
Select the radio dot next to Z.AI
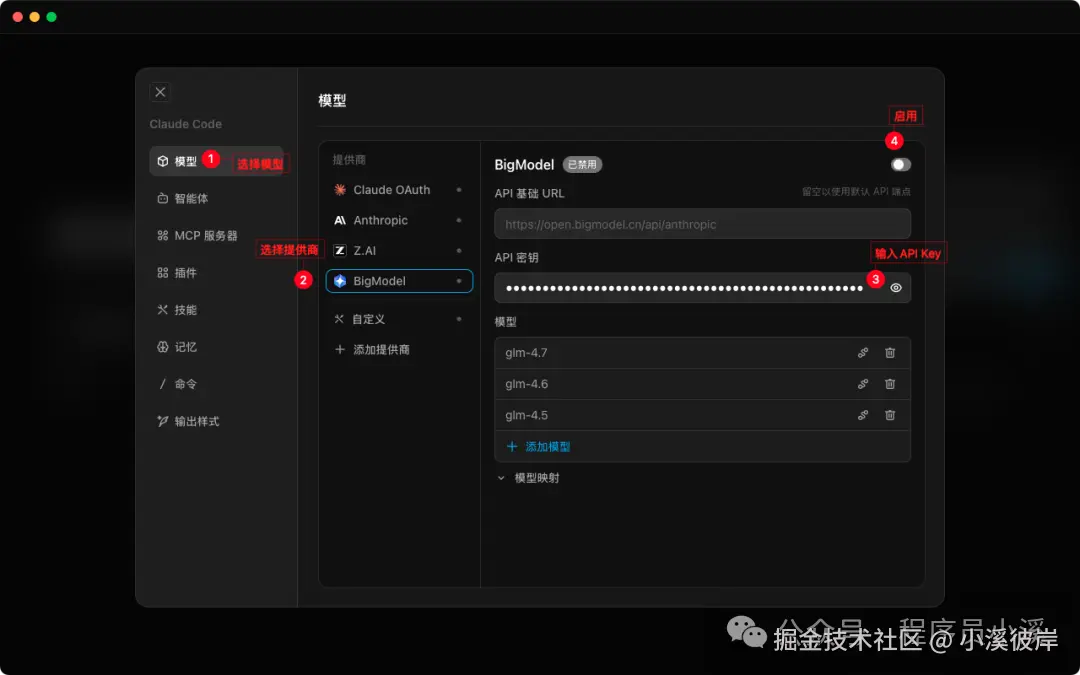click(x=458, y=250)
